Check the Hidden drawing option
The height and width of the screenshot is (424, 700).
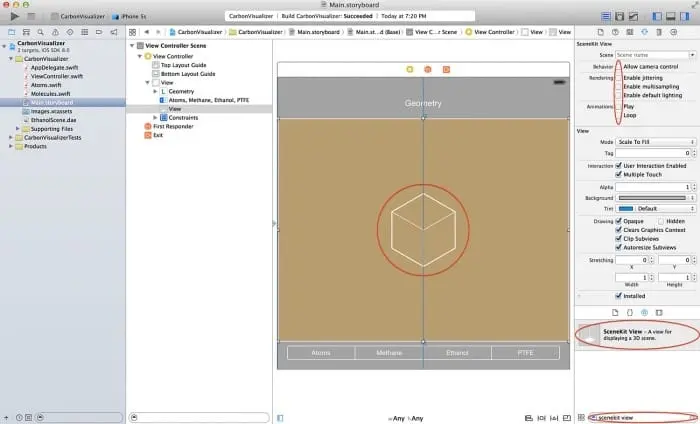(661, 221)
